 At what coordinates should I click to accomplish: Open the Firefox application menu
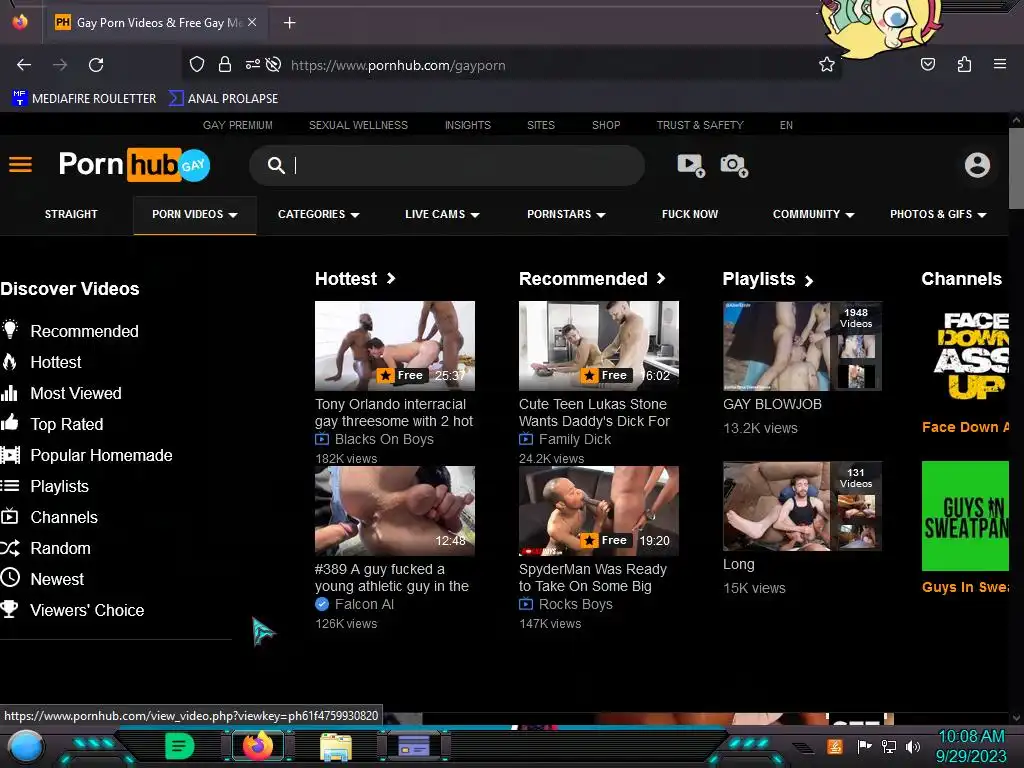coord(999,64)
